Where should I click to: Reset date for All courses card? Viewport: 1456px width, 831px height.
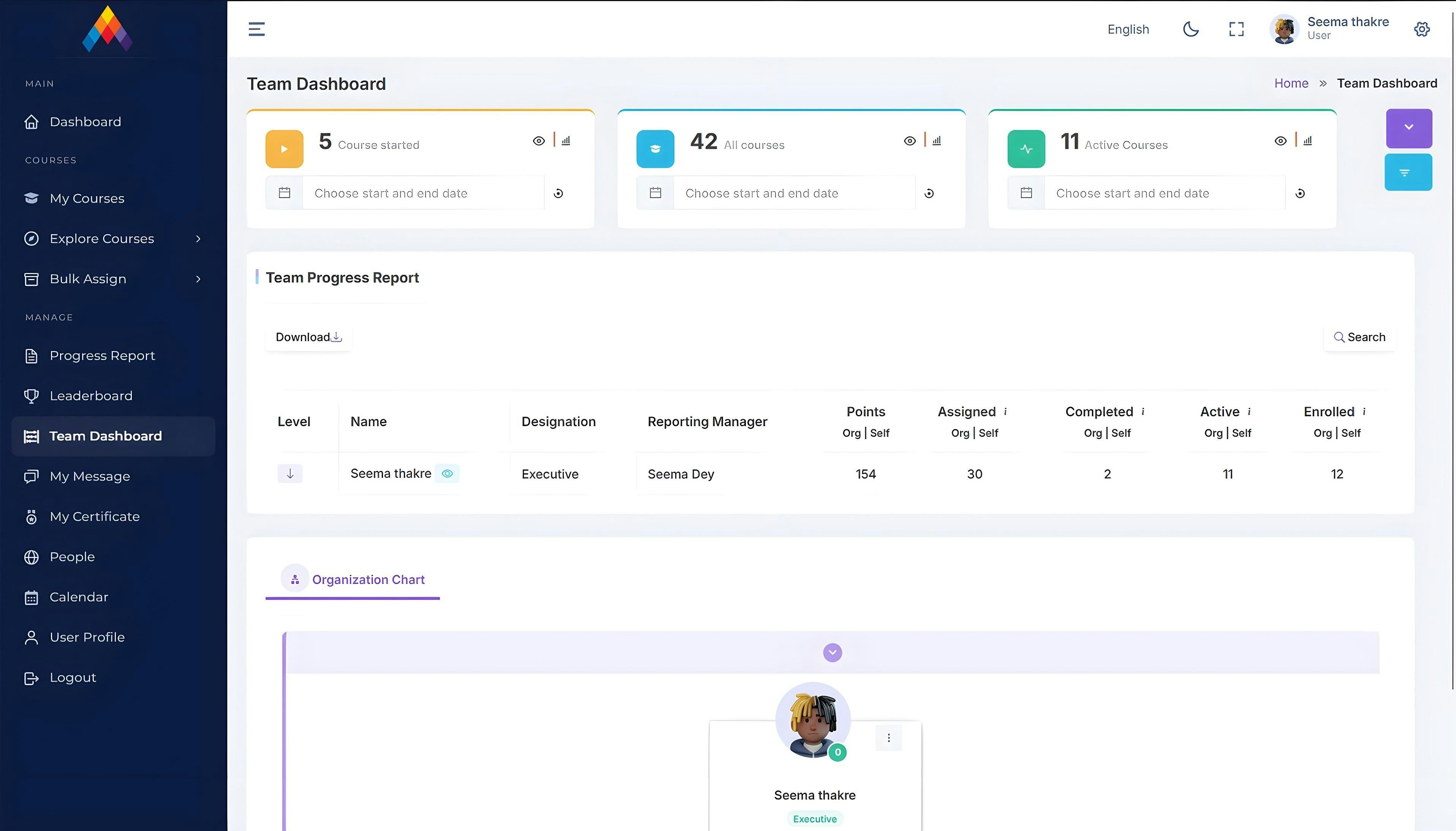point(929,193)
